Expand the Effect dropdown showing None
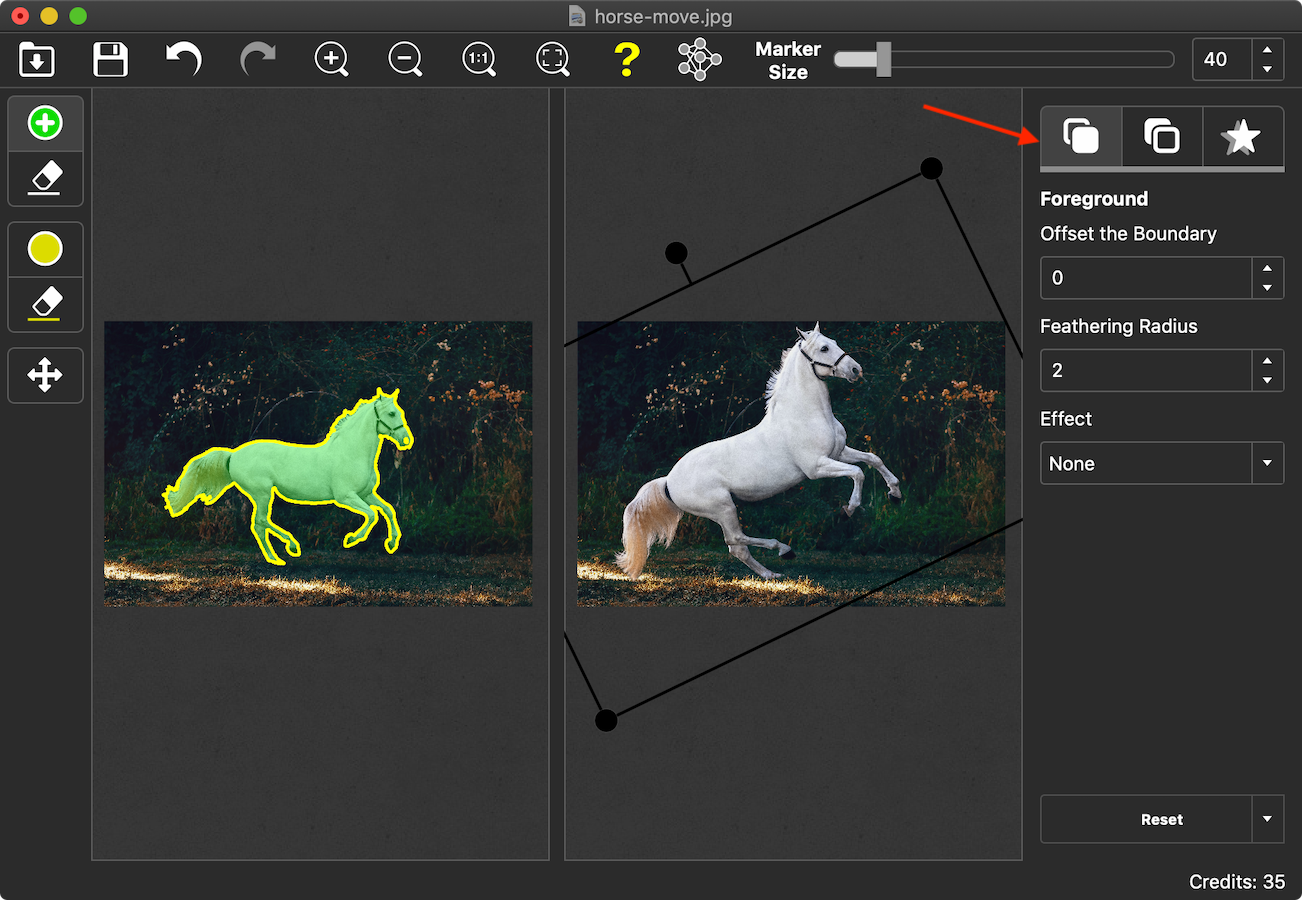The image size is (1302, 900). coord(1267,464)
